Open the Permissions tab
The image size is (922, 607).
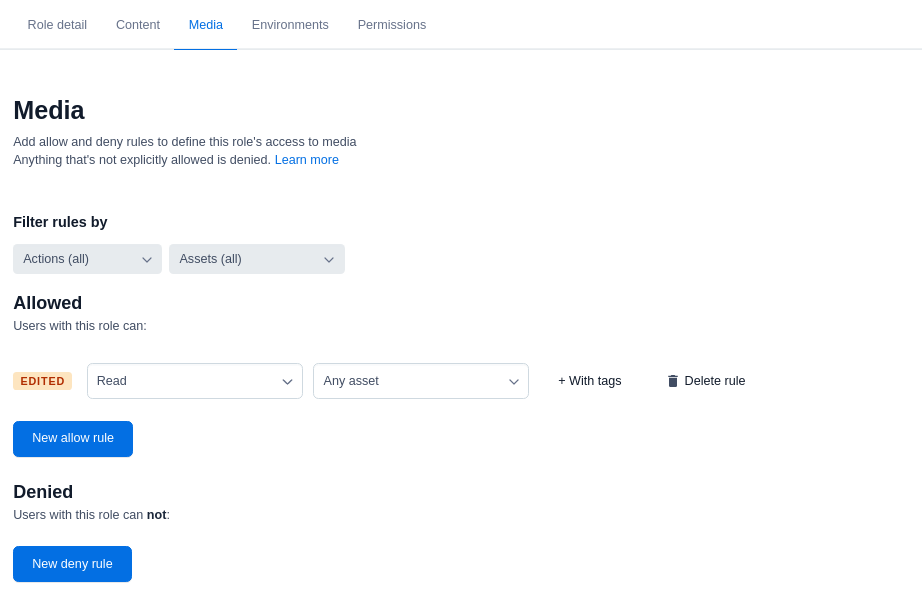[x=392, y=25]
